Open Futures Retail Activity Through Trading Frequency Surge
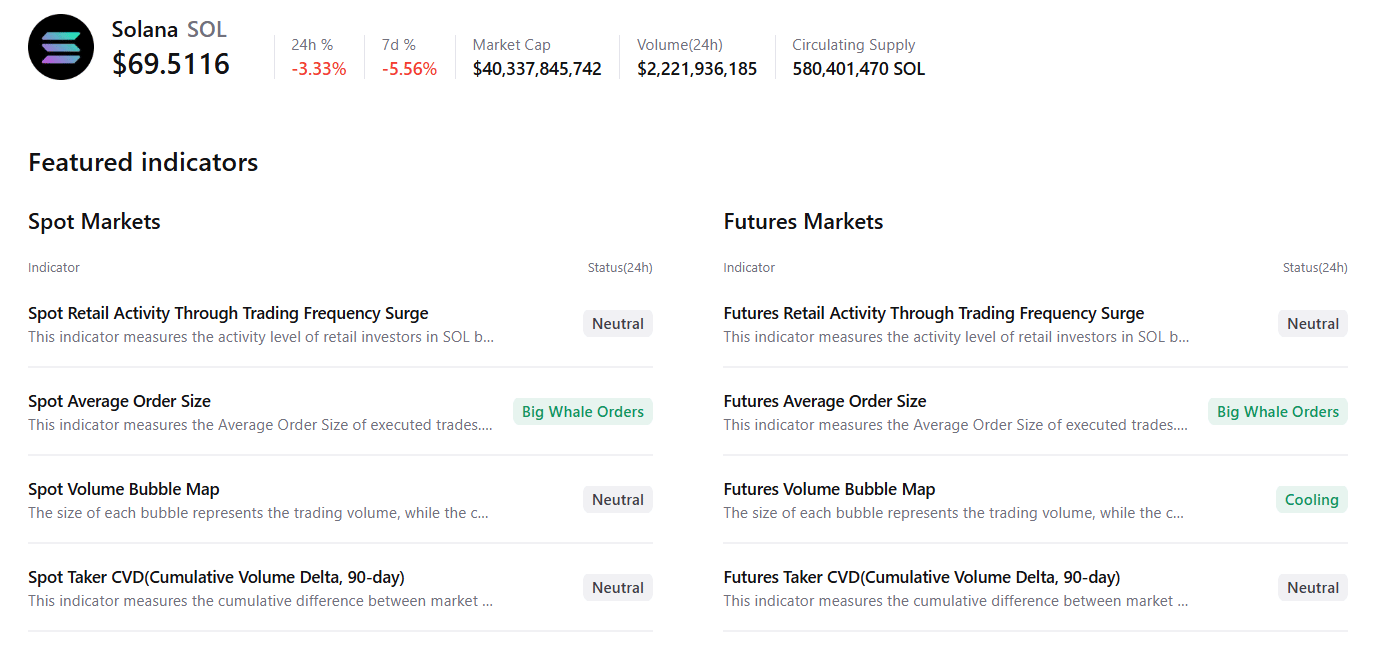This screenshot has height=652, width=1392. coord(934,313)
